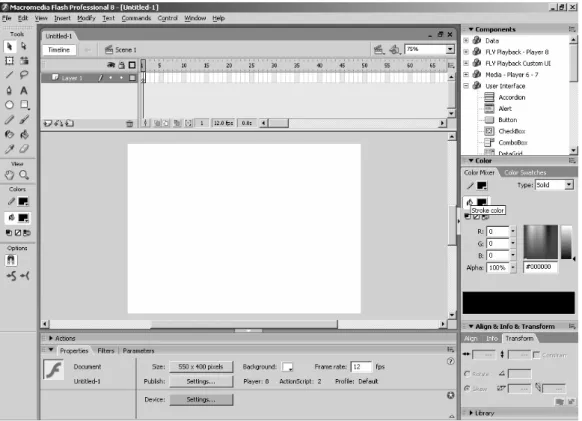
Task: Click the Smooth option icon
Action: 11,276
